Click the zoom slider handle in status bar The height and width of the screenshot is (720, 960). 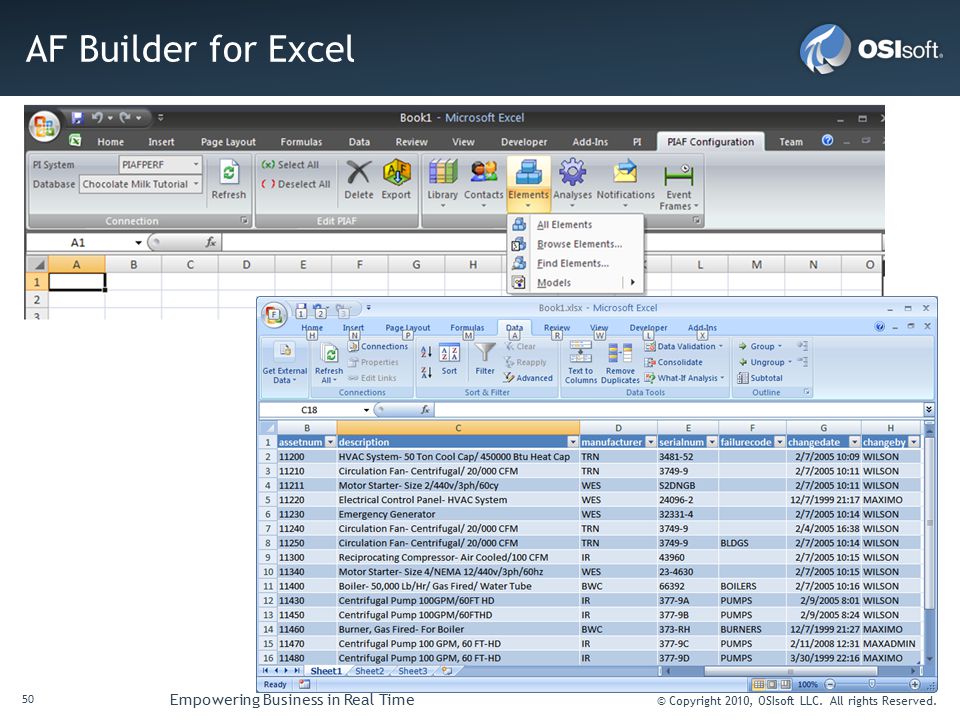pos(872,684)
